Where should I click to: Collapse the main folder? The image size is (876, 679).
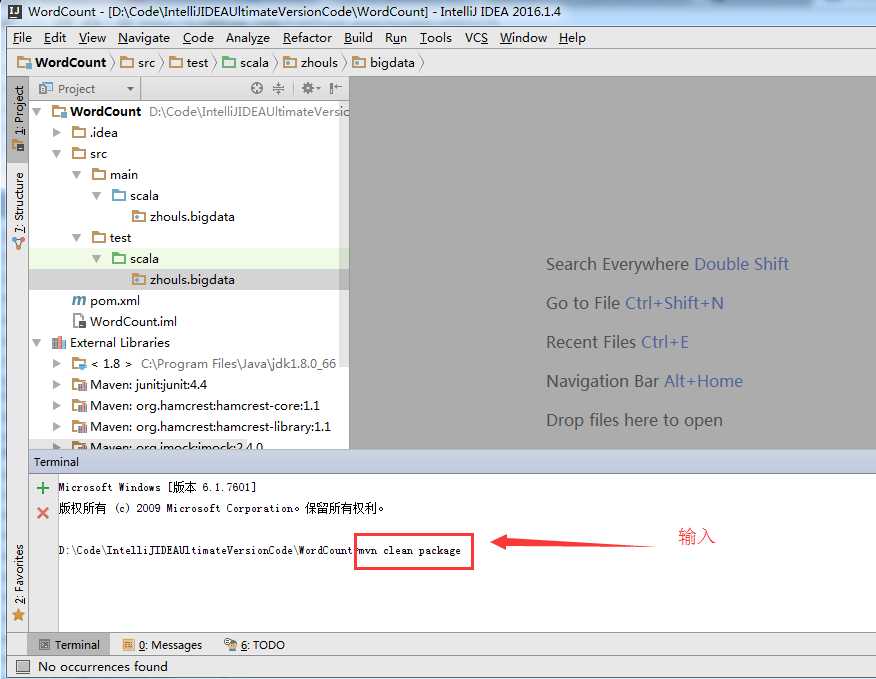(x=77, y=175)
